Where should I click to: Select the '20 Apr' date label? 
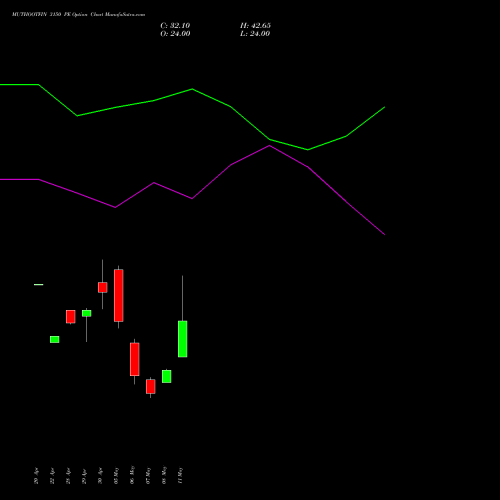pyautogui.click(x=36, y=476)
